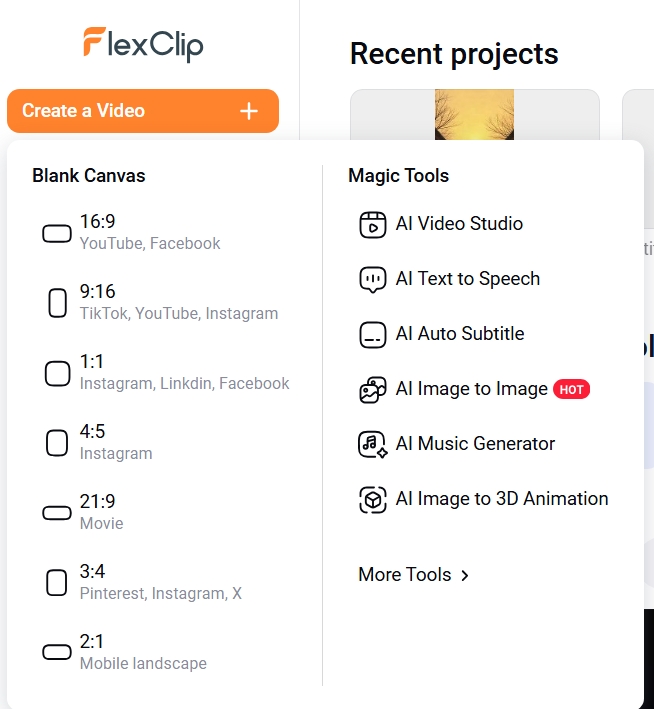
Task: Open the AI Image to Image tool
Action: (x=471, y=389)
